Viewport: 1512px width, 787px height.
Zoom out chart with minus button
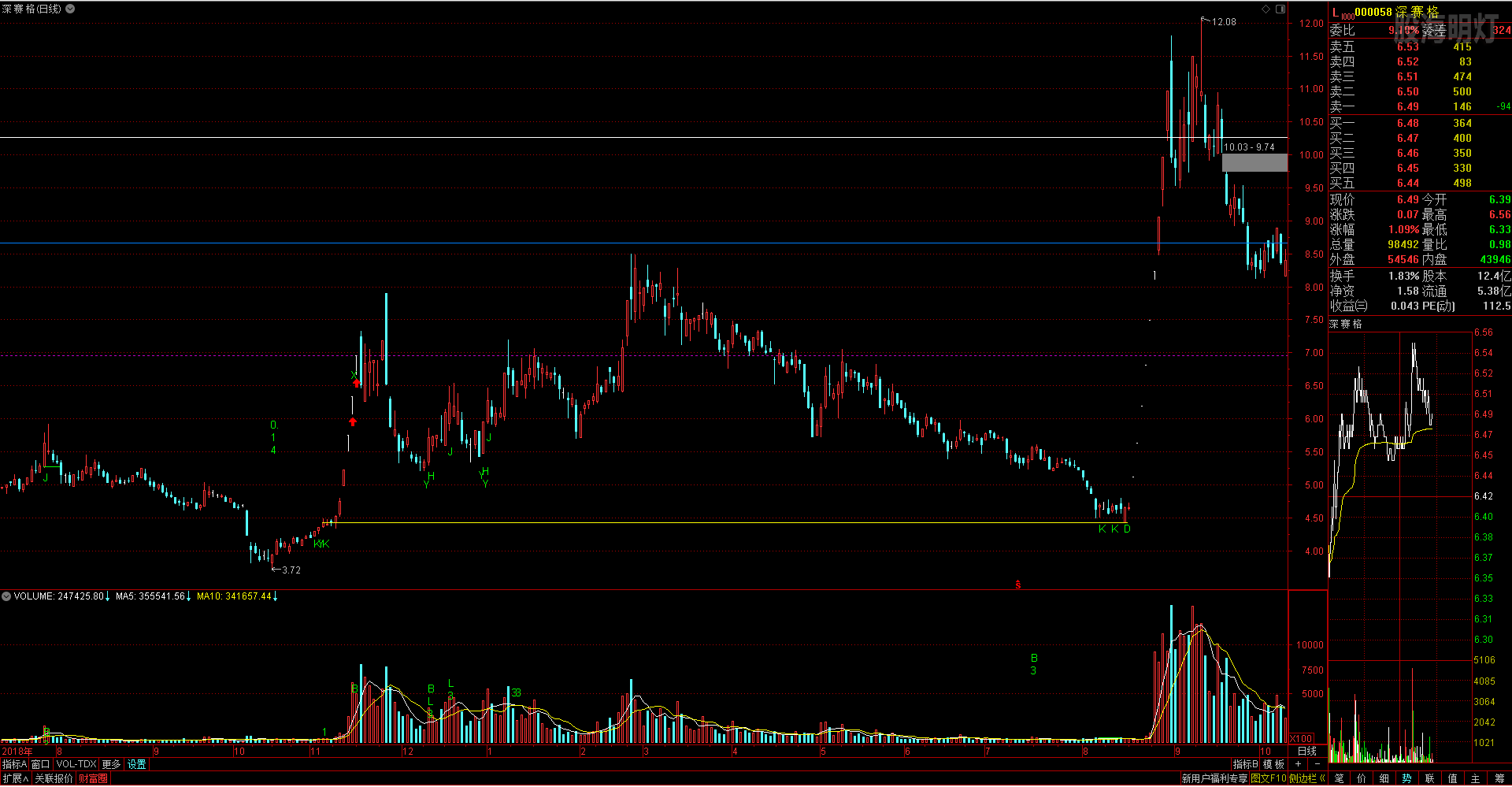click(x=1316, y=764)
